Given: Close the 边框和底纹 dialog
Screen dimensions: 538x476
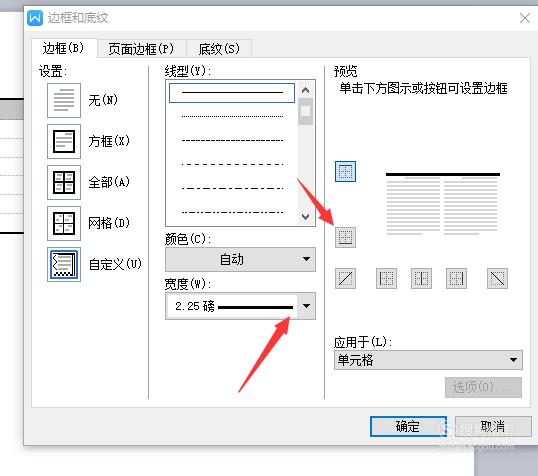Looking at the screenshot, I should click(x=525, y=18).
